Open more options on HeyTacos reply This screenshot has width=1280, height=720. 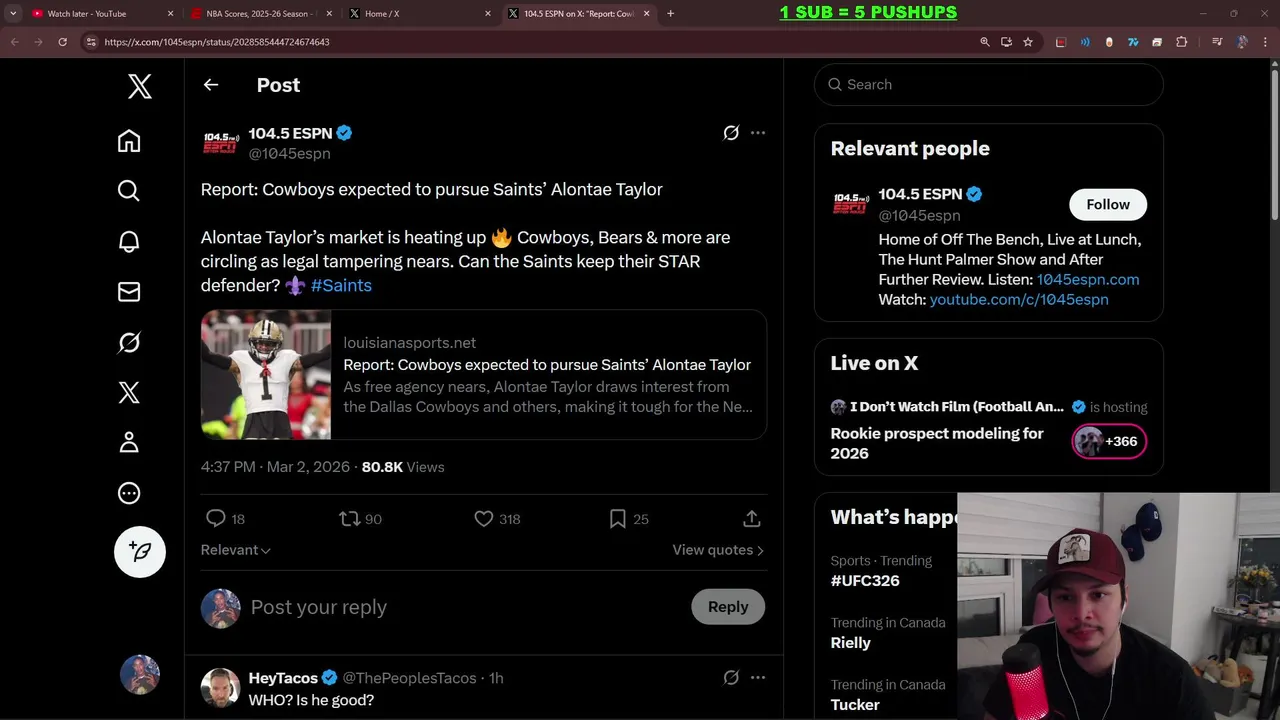(758, 678)
